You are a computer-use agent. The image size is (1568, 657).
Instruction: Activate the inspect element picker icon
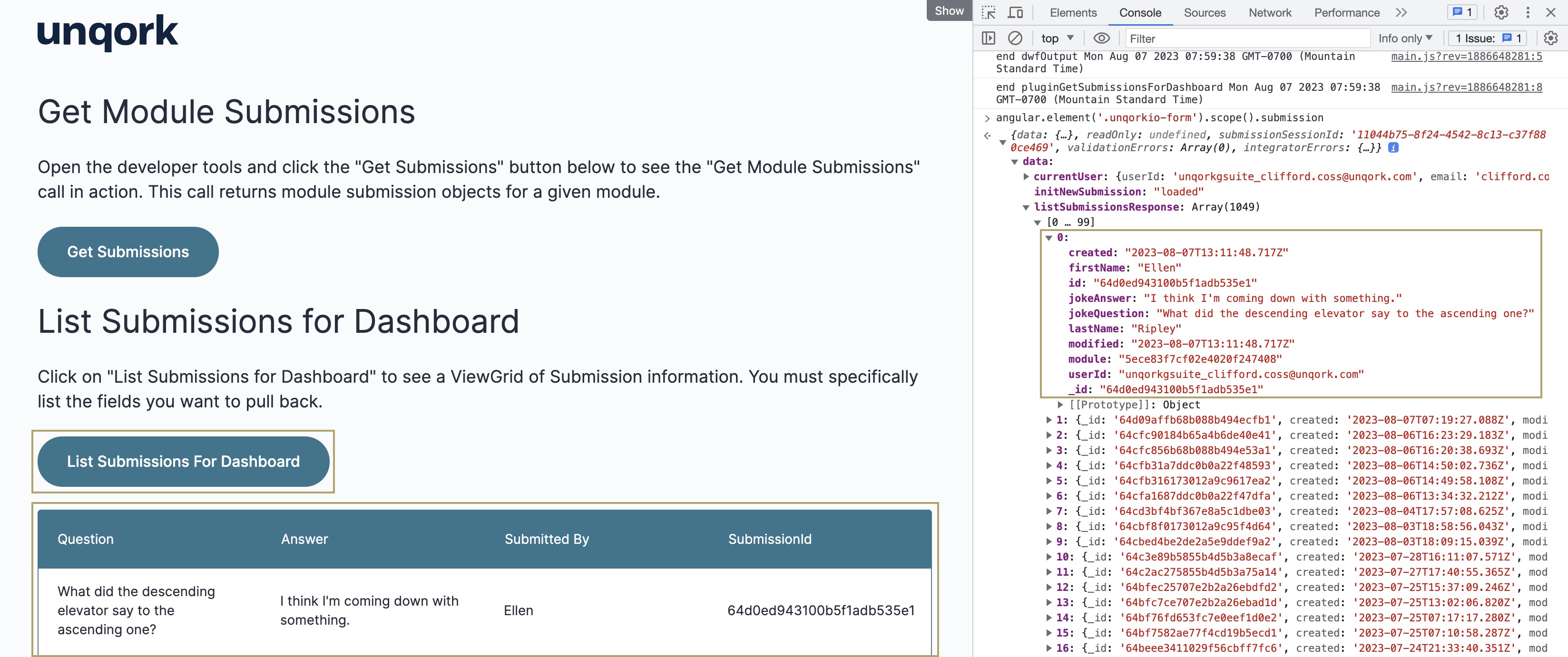(x=989, y=13)
